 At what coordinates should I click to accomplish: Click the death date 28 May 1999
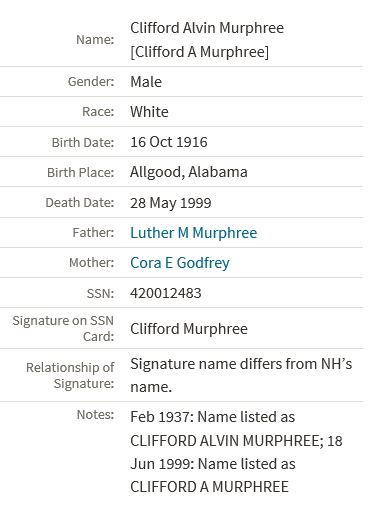(x=171, y=203)
